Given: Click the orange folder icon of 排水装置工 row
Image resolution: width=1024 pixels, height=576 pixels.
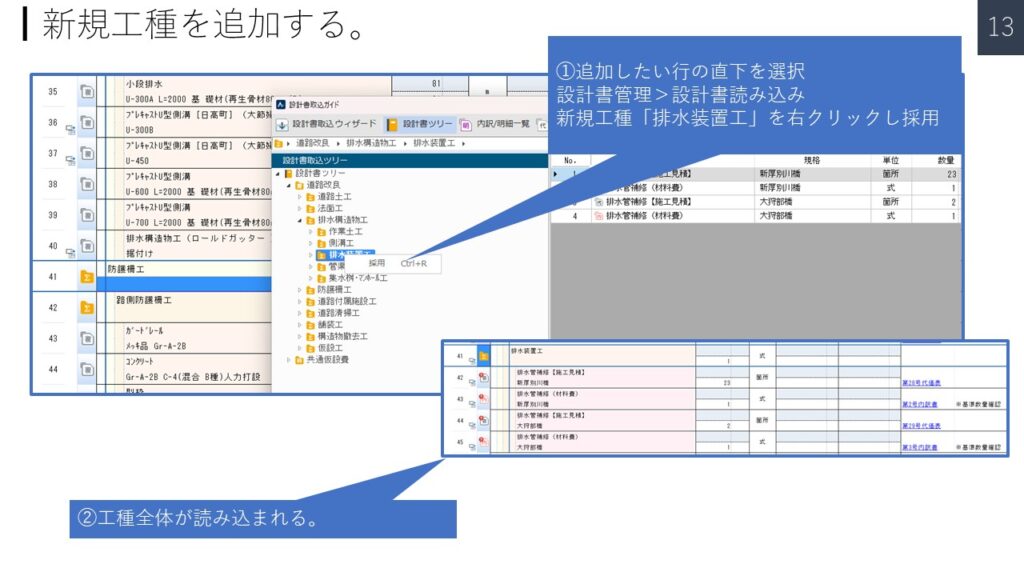Looking at the screenshot, I should point(483,355).
